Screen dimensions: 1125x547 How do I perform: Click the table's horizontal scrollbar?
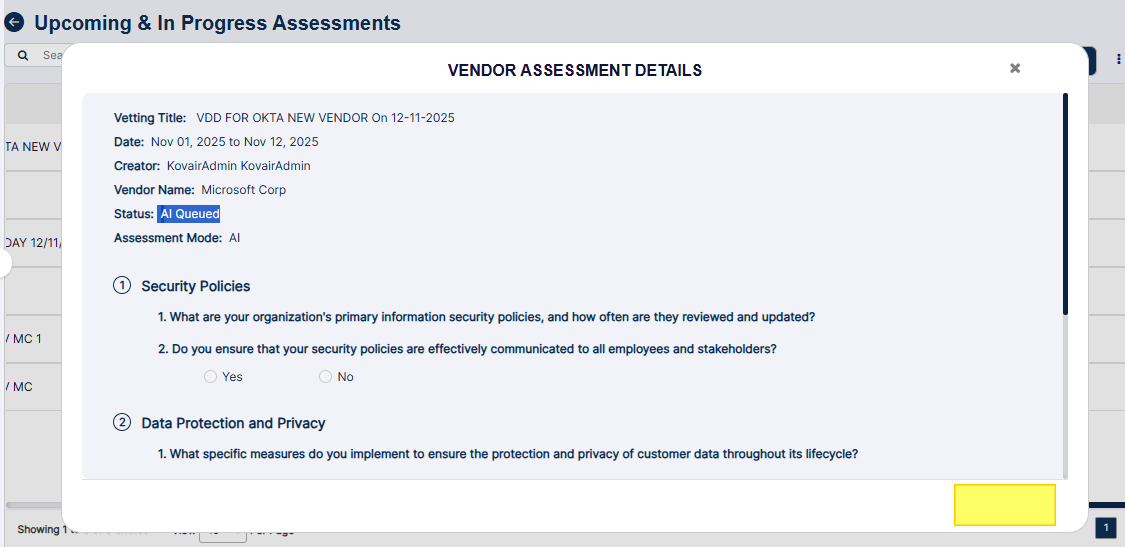coord(35,505)
